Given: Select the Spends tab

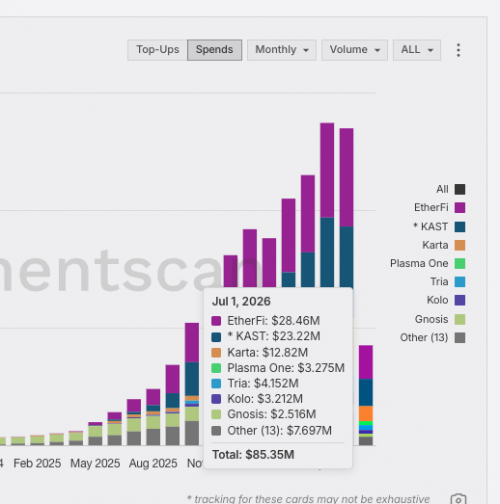Looking at the screenshot, I should (215, 50).
